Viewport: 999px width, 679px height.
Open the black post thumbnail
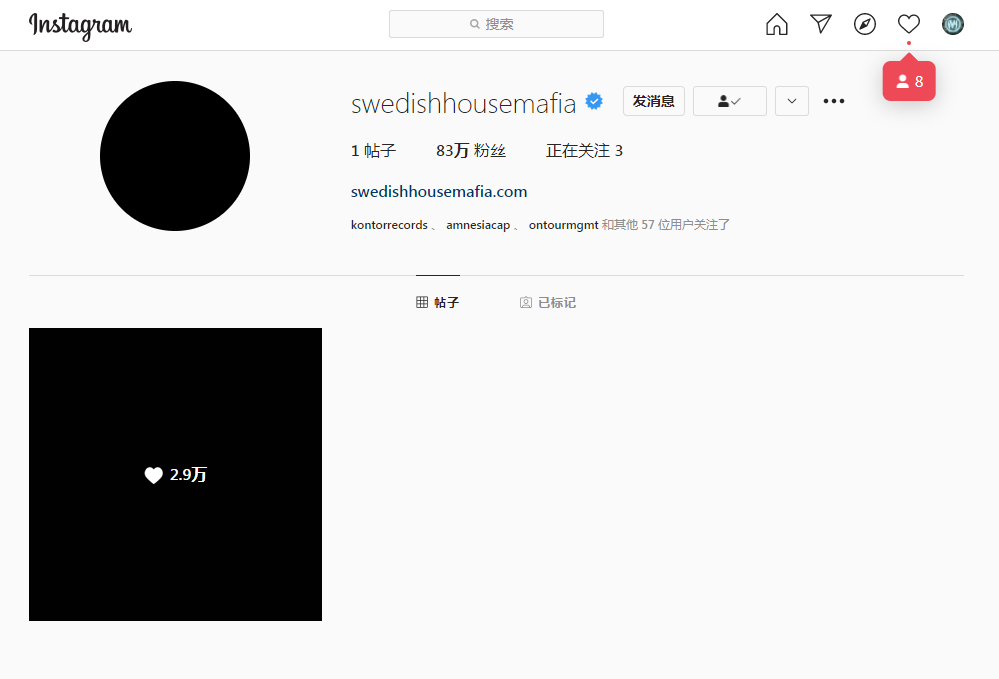pos(175,474)
